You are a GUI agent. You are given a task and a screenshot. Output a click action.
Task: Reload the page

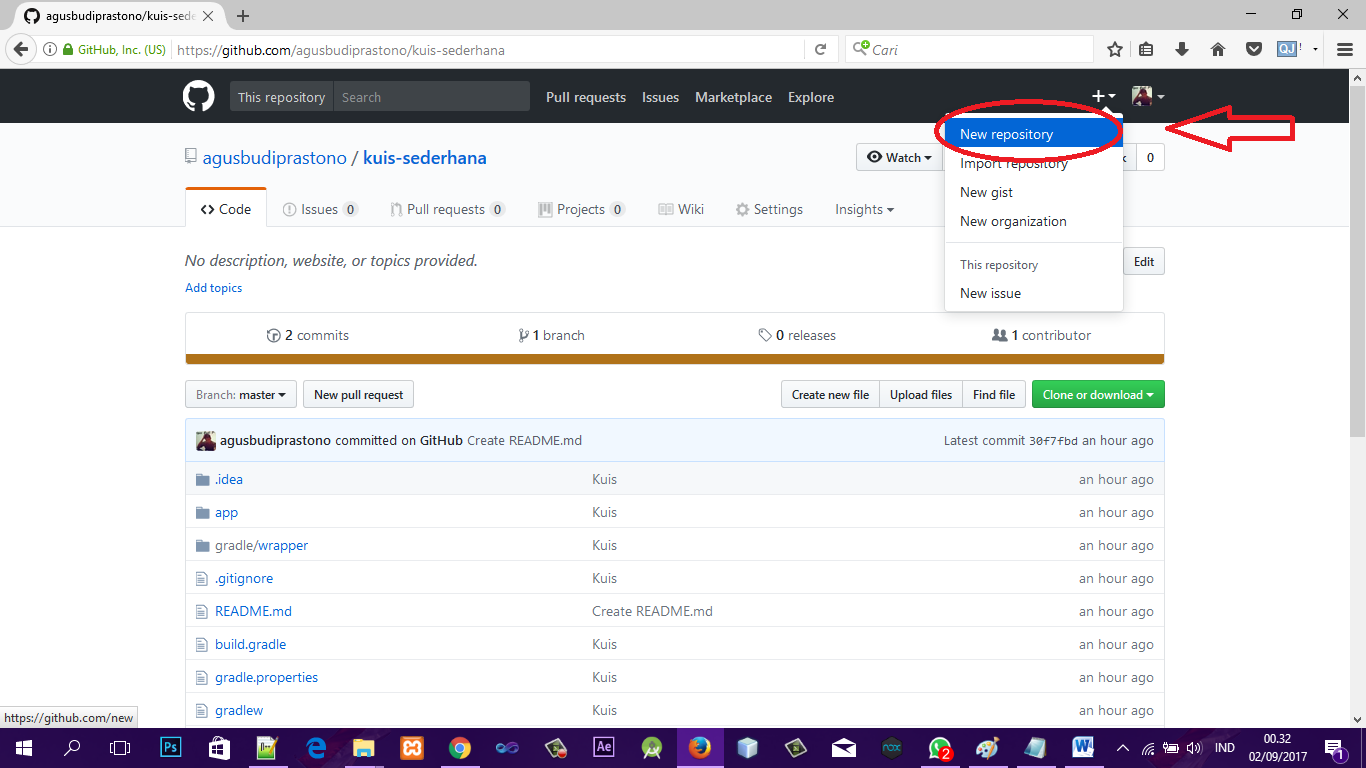[x=820, y=48]
